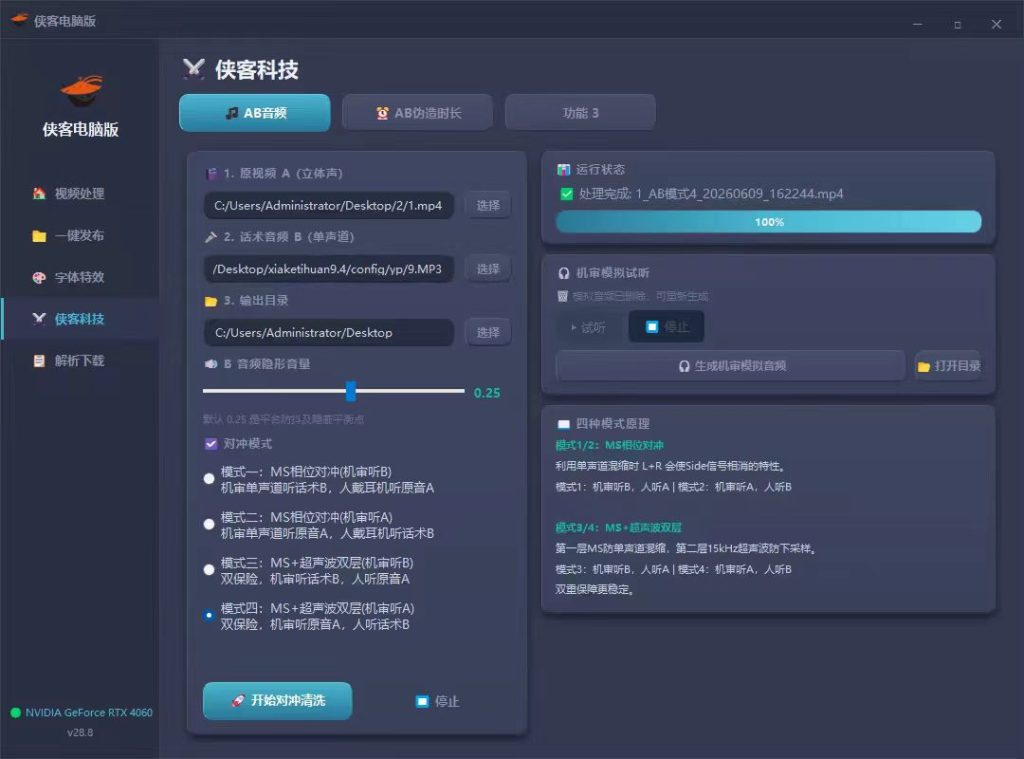The image size is (1024, 759).
Task: Click the 侠客电脑版 bowl logo in sidebar
Action: (x=82, y=91)
